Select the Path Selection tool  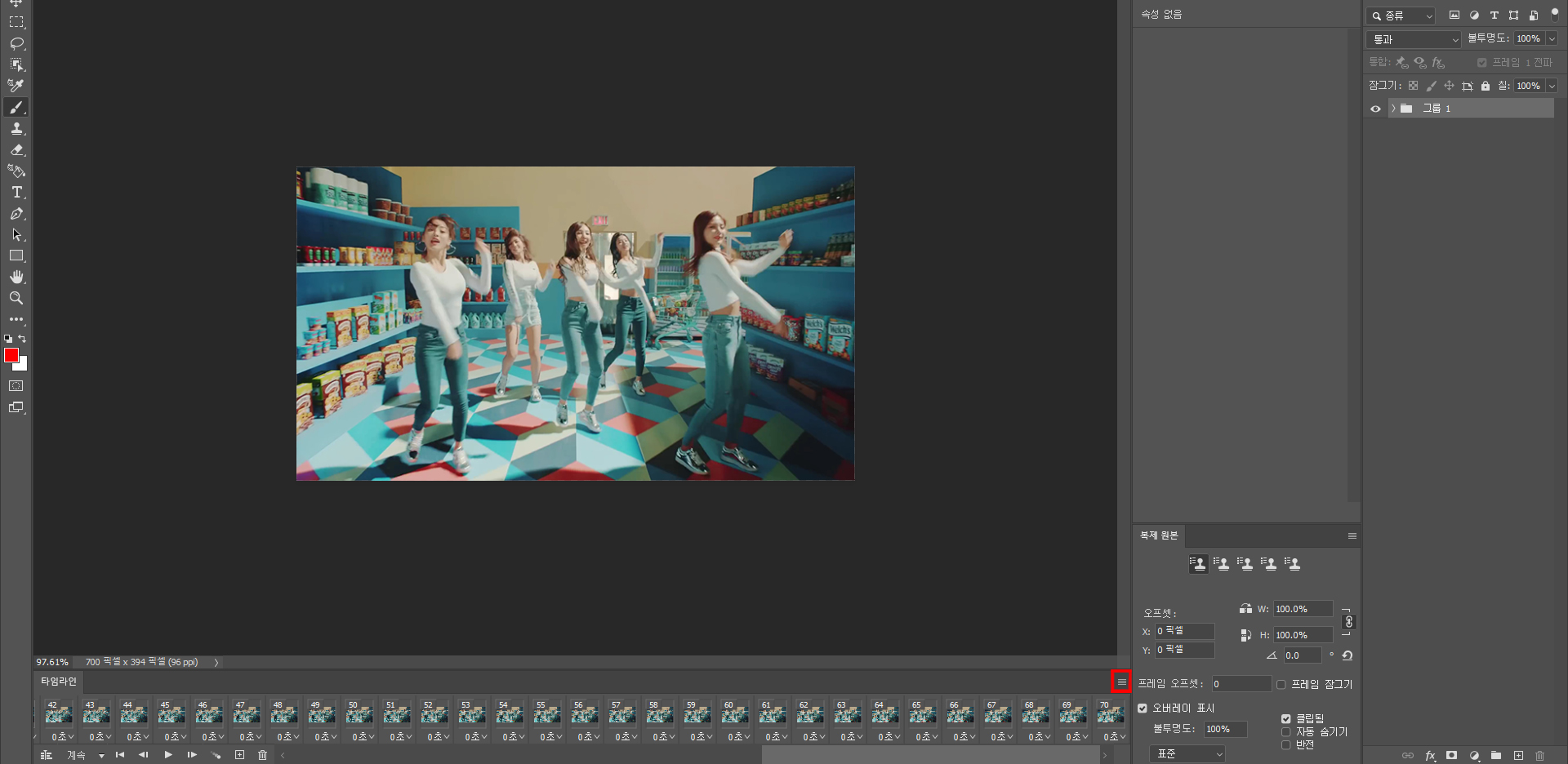(x=16, y=234)
